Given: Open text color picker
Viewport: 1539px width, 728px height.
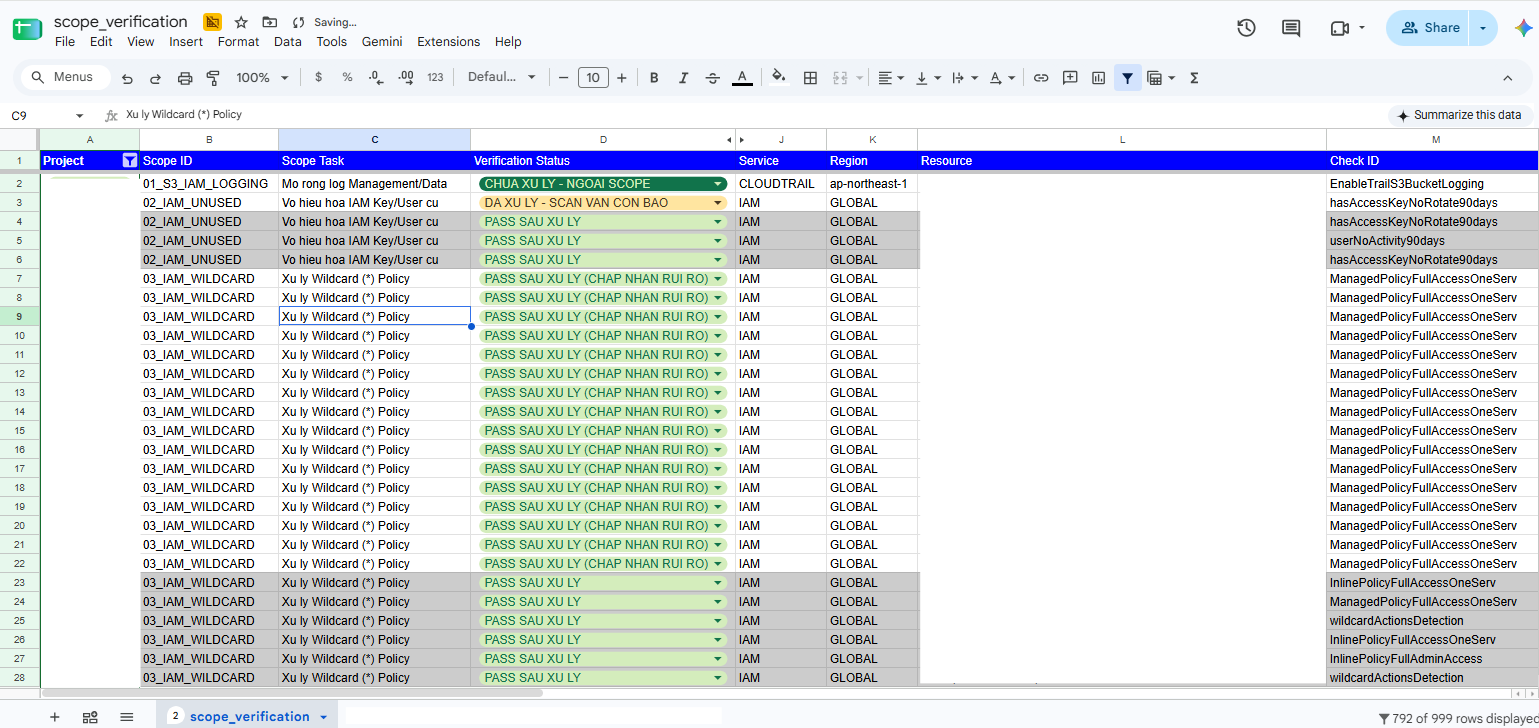Looking at the screenshot, I should pos(742,77).
